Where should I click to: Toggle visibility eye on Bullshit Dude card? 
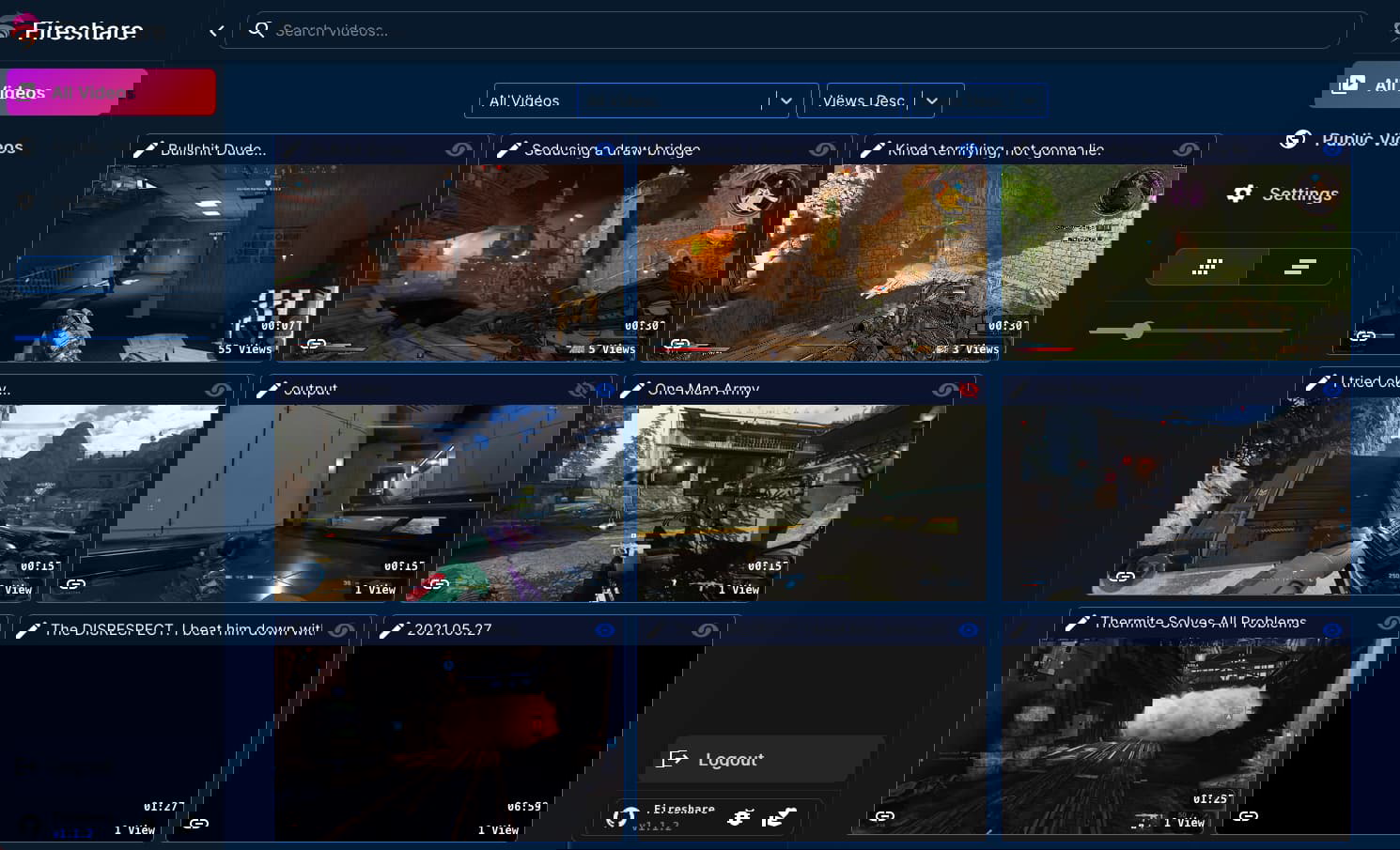[x=459, y=150]
